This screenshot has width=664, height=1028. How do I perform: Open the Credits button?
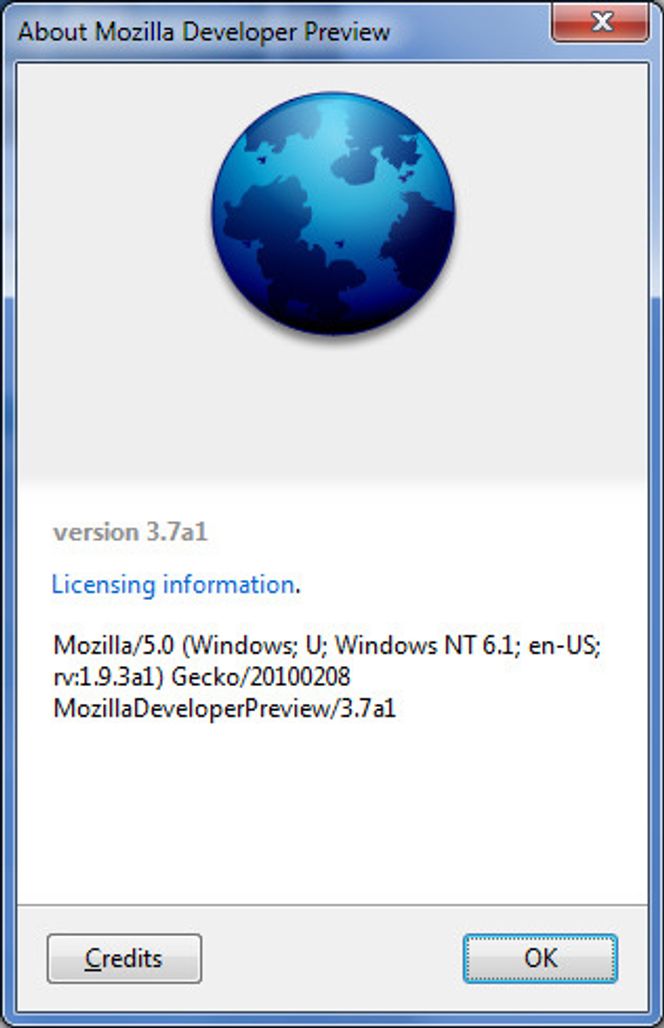point(124,959)
